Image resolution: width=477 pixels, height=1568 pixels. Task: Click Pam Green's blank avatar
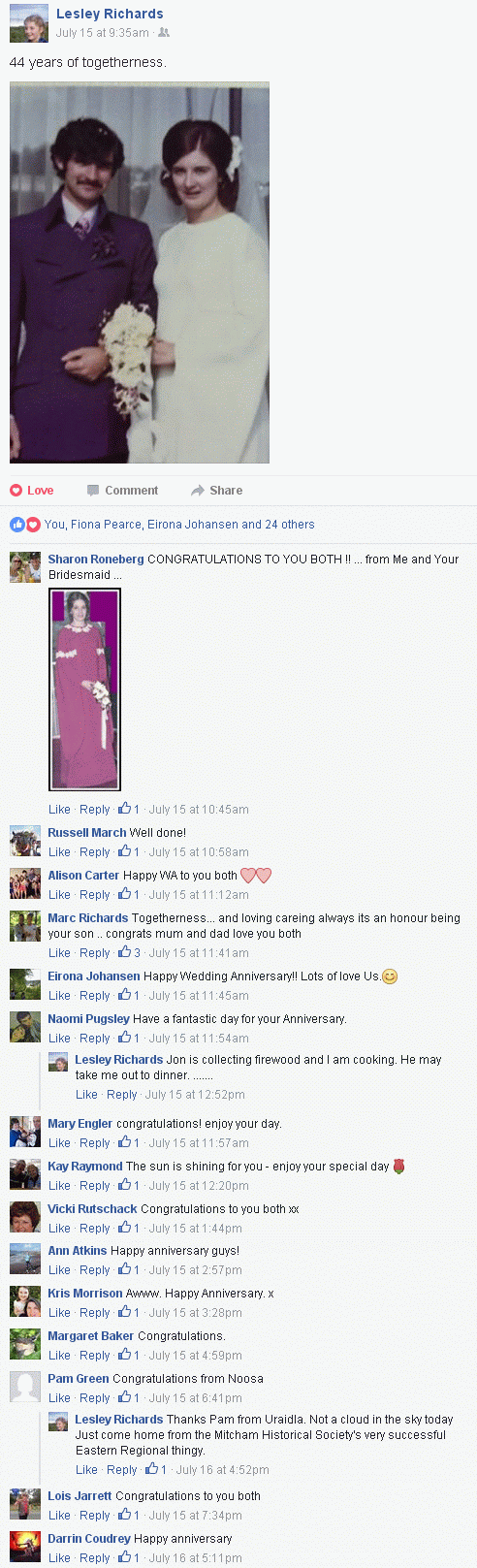[x=25, y=1387]
